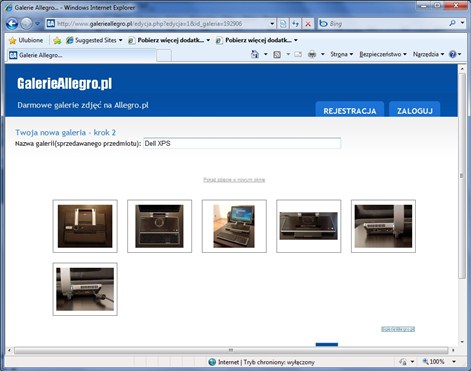Screen dimensions: 471x371
Task: Open the 100% zoom level button
Action: (434, 362)
